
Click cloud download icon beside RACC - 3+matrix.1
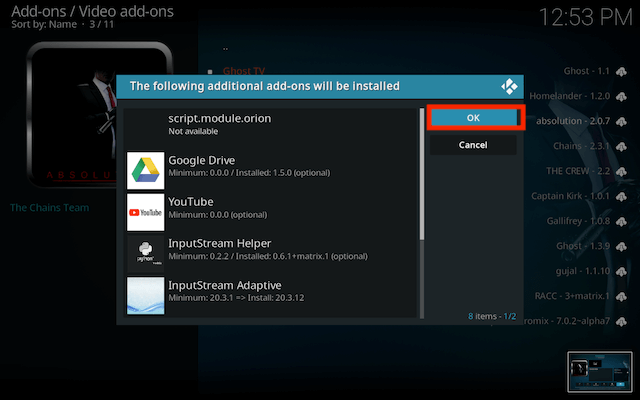tap(621, 296)
